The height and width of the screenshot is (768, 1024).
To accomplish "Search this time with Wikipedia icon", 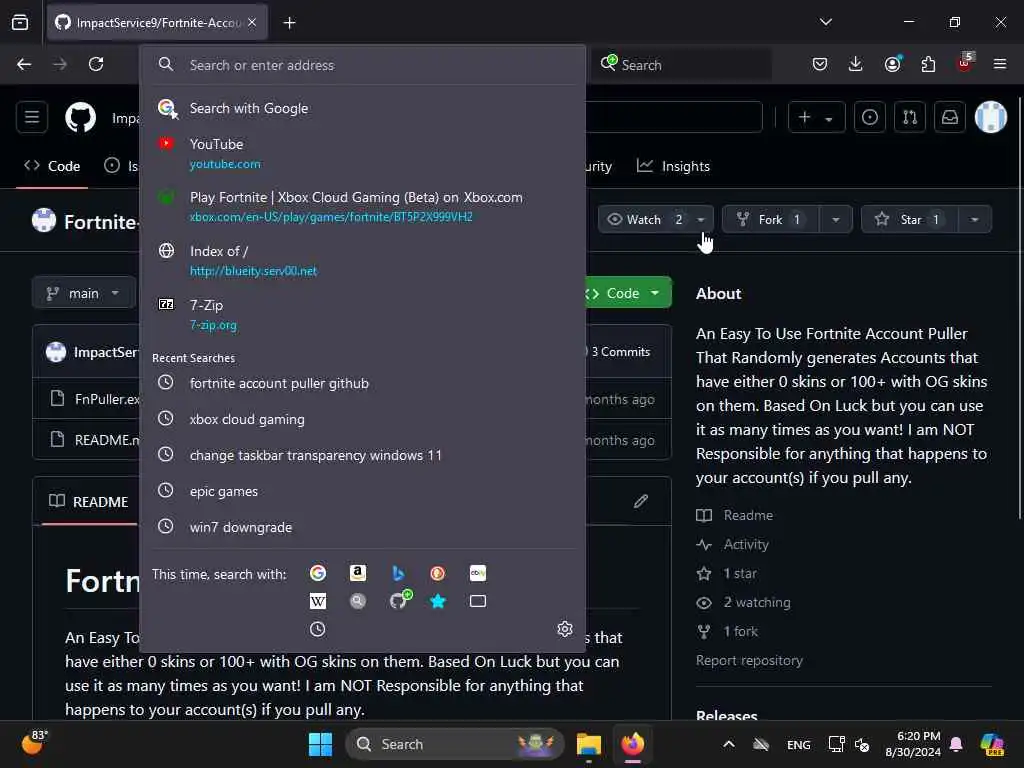I will click(x=318, y=601).
